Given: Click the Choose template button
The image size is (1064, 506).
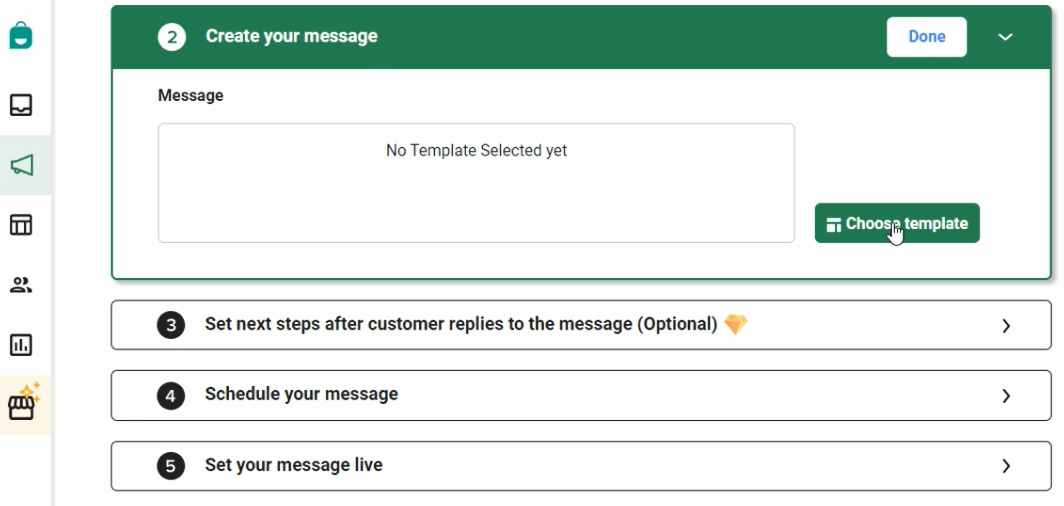Looking at the screenshot, I should point(897,223).
